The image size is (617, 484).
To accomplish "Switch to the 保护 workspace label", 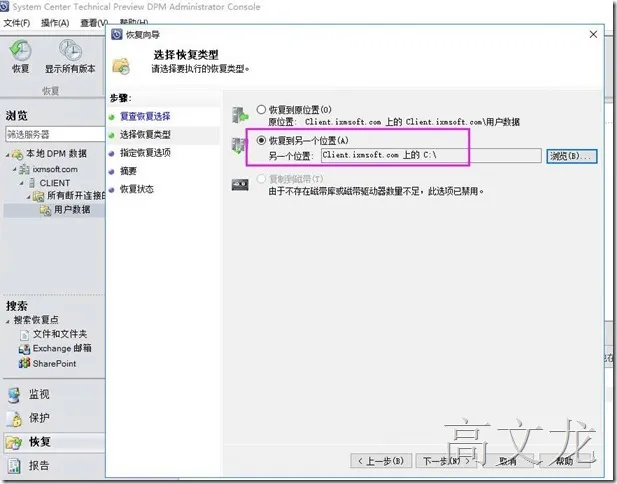I will coord(39,417).
